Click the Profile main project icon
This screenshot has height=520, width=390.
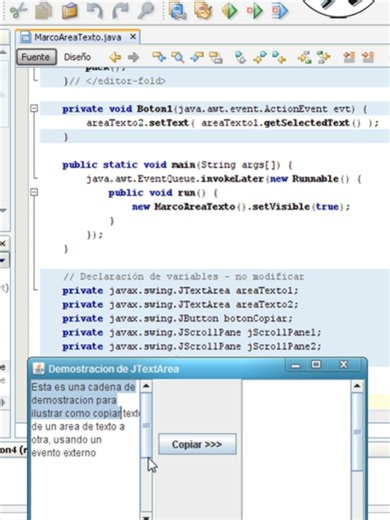point(280,10)
